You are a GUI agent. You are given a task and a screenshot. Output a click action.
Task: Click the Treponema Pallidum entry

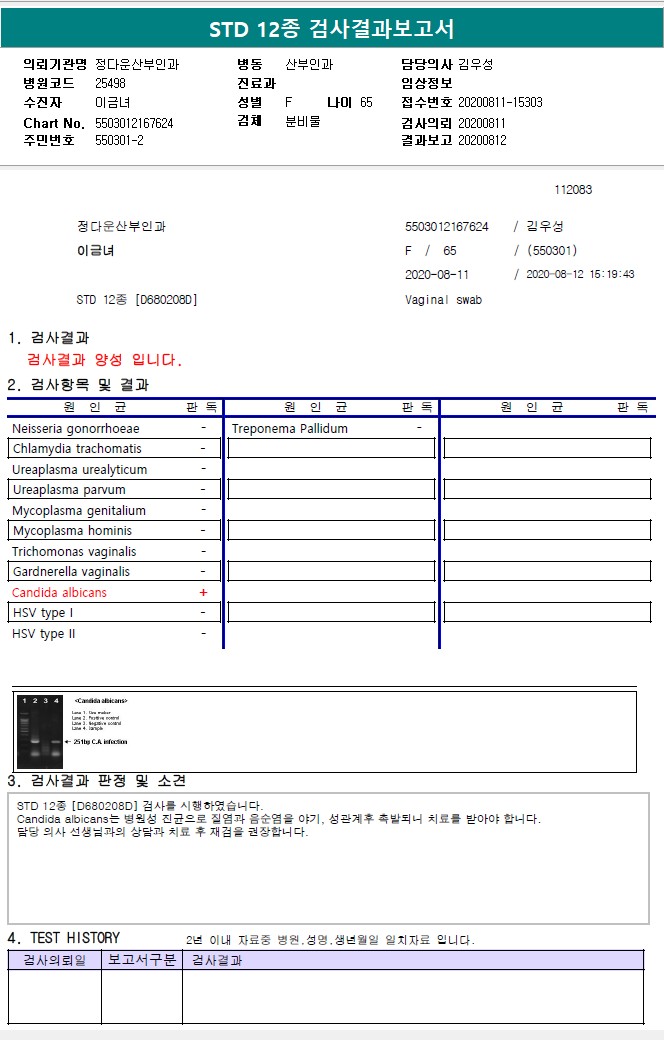point(290,428)
